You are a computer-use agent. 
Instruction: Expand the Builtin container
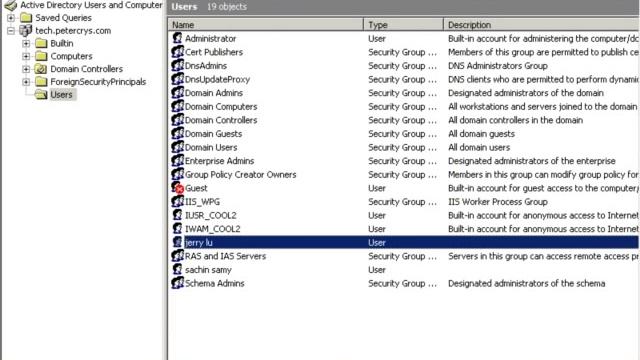[26, 43]
